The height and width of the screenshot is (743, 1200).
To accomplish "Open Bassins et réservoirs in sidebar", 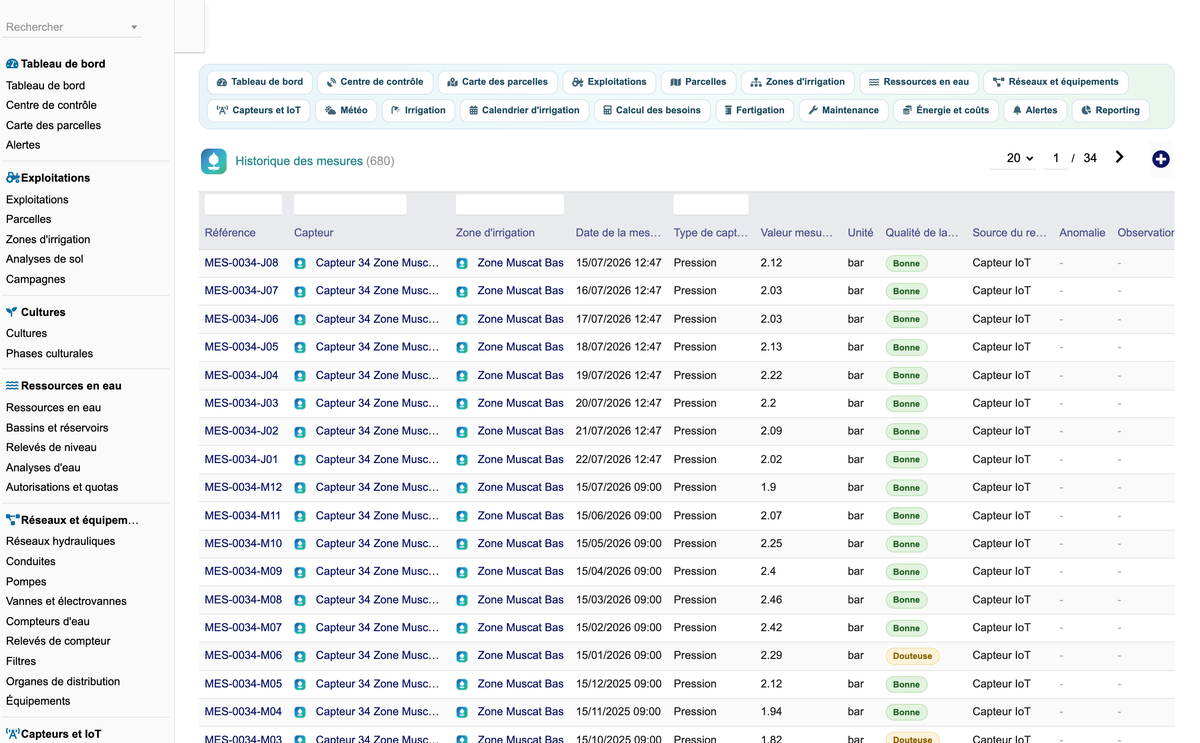I will point(57,428).
